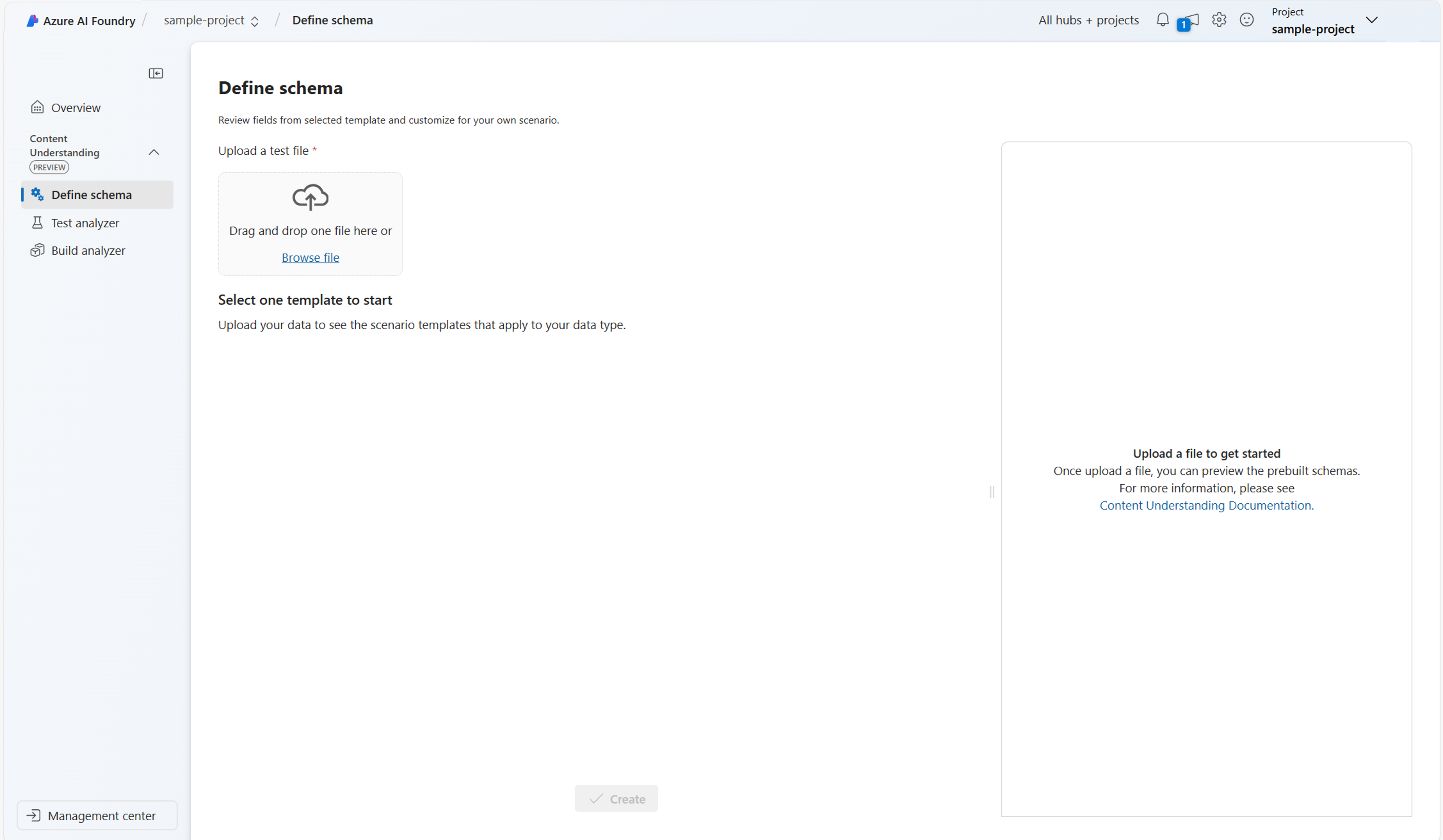Select the Overview menu item
Viewport: 1443px width, 840px height.
pos(76,107)
